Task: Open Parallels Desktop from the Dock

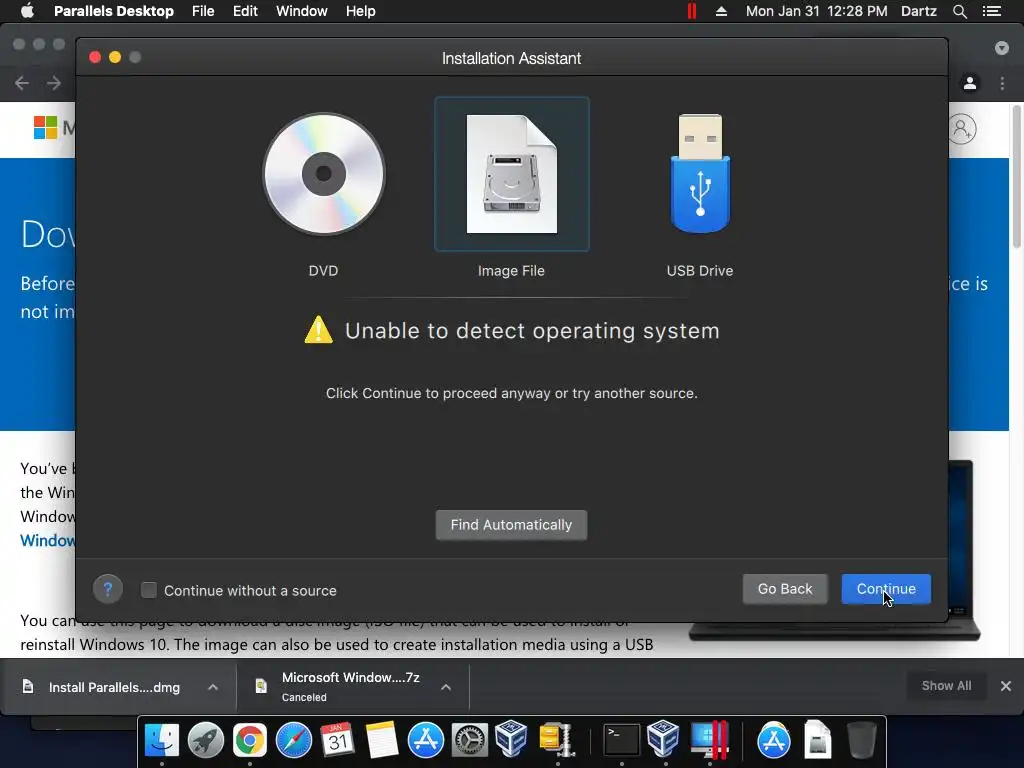Action: coord(709,740)
